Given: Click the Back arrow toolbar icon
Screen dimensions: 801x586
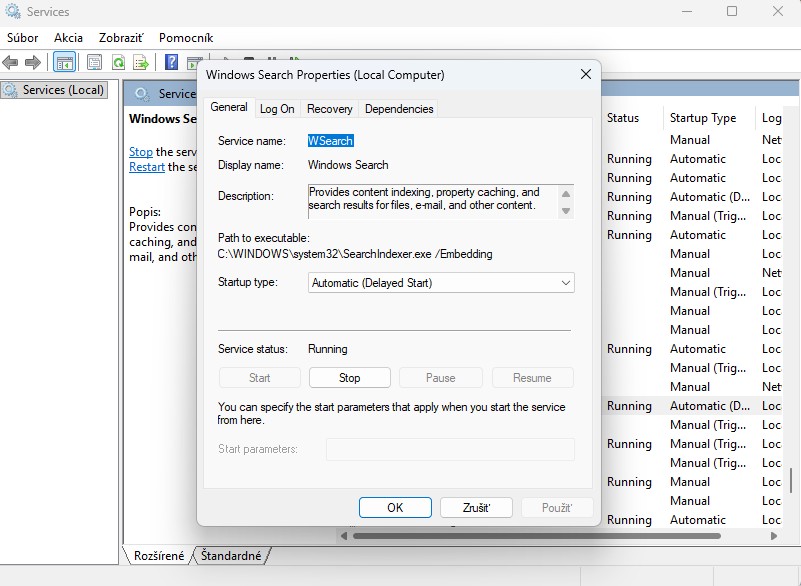Looking at the screenshot, I should pos(11,63).
